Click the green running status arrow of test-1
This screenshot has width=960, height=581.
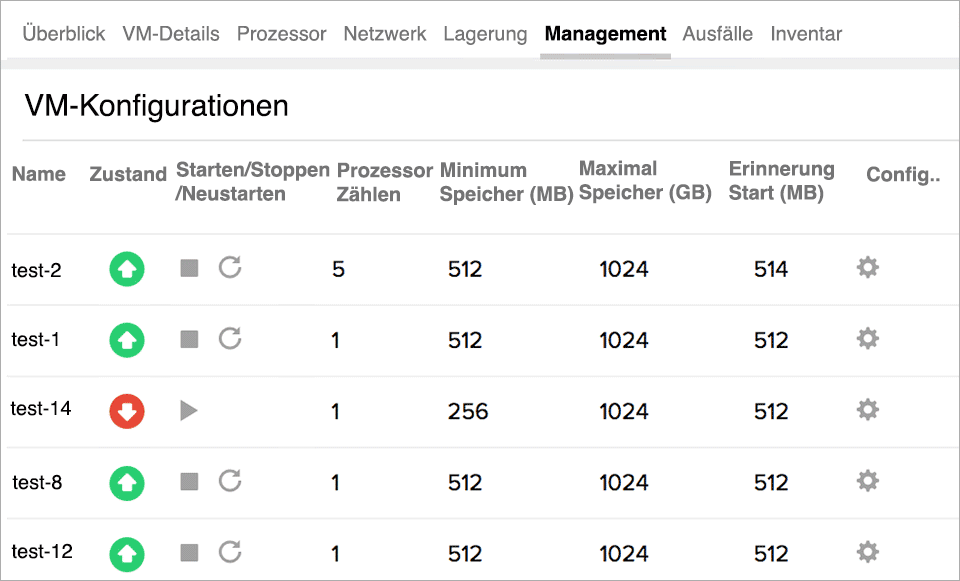coord(126,340)
